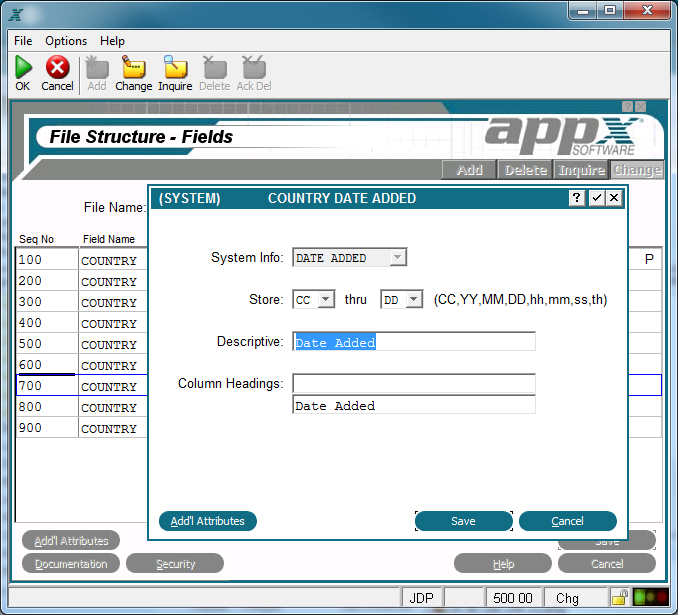678x615 pixels.
Task: Click COUNTRY field name in row 900
Action: [x=113, y=428]
